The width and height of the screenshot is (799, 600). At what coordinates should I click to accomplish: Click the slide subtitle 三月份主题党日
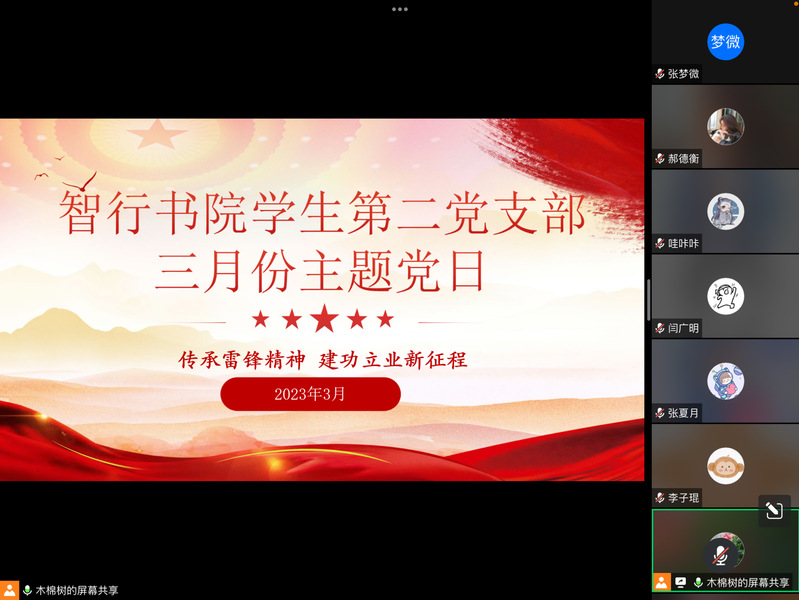pyautogui.click(x=320, y=271)
